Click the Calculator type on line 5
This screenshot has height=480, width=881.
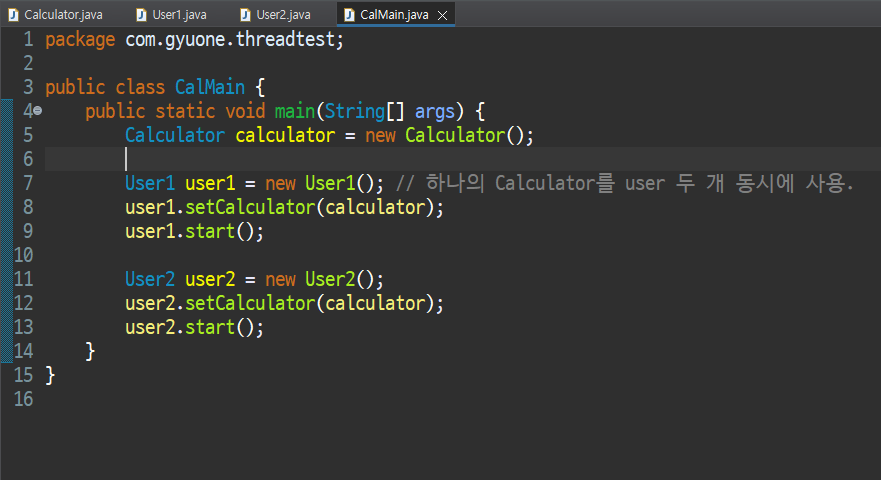[175, 135]
